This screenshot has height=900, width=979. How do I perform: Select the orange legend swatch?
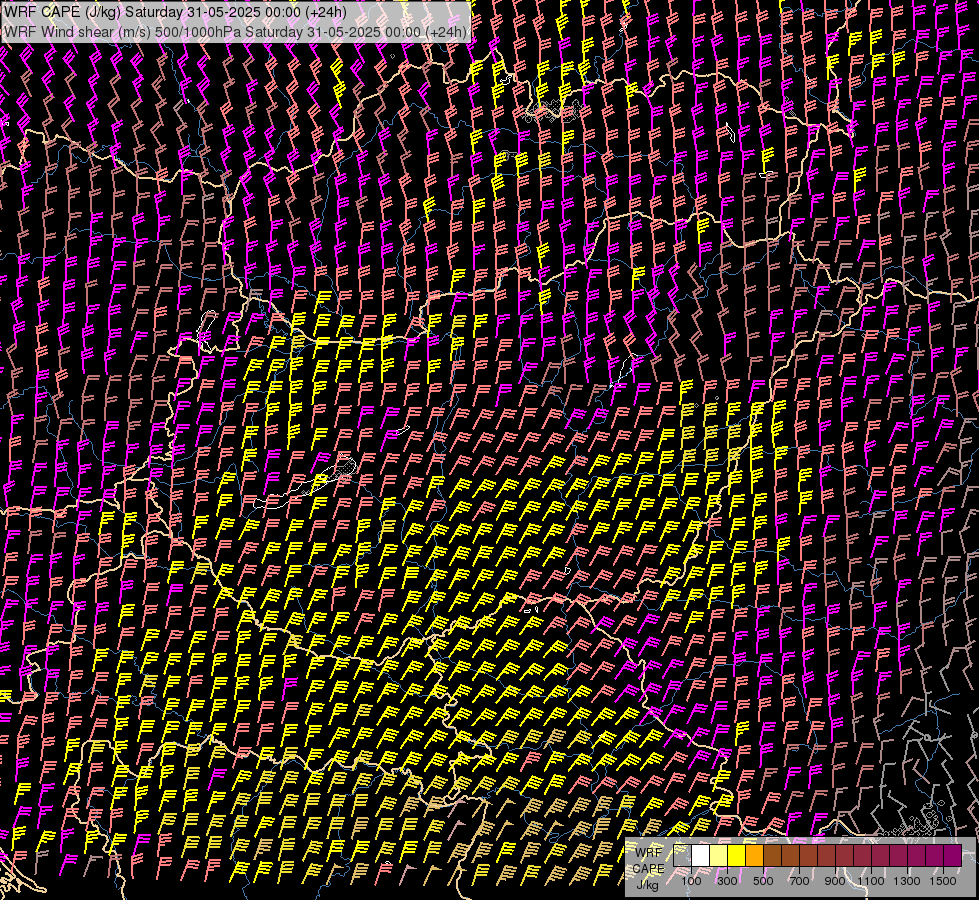(755, 855)
